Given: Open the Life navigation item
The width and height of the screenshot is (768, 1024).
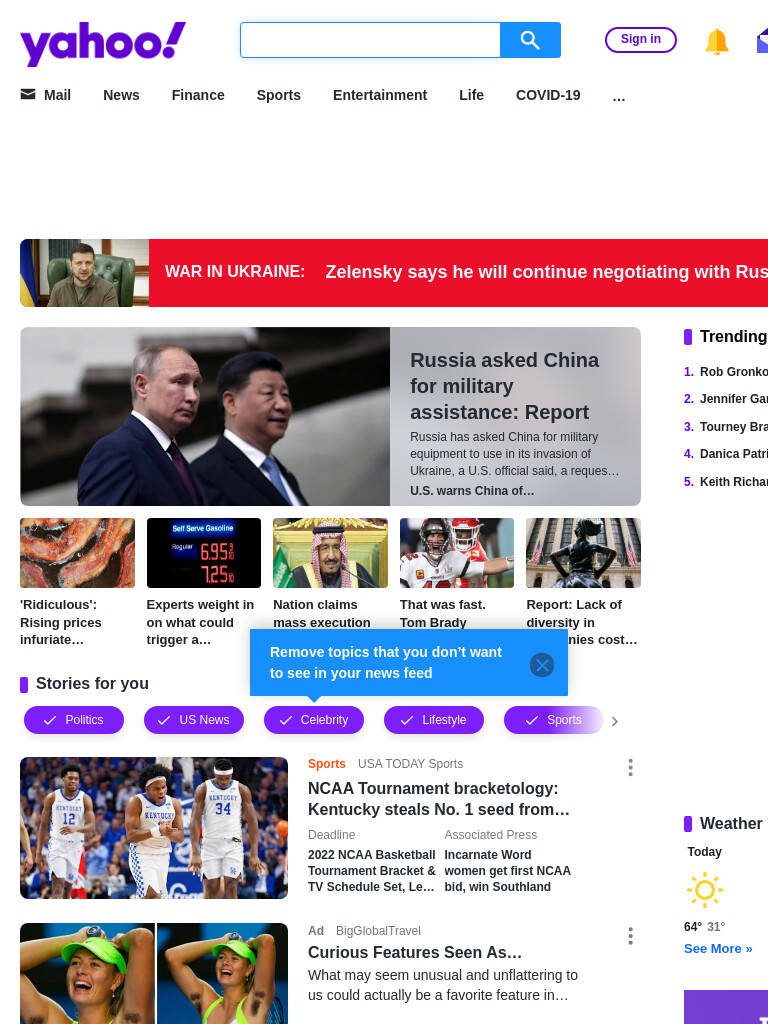Looking at the screenshot, I should (x=472, y=95).
